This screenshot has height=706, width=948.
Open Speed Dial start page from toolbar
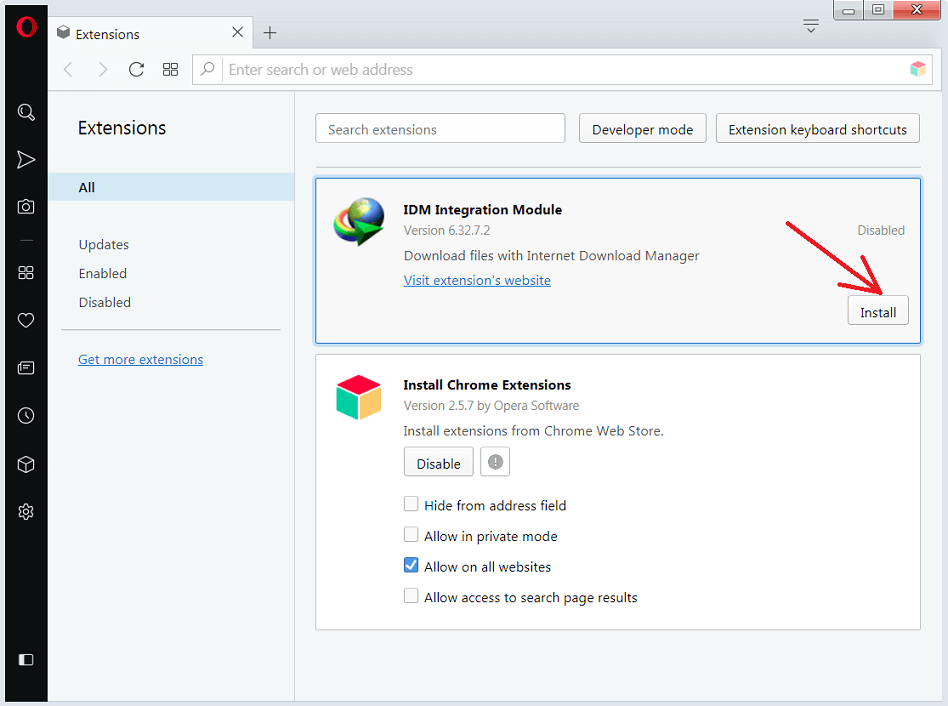[170, 70]
